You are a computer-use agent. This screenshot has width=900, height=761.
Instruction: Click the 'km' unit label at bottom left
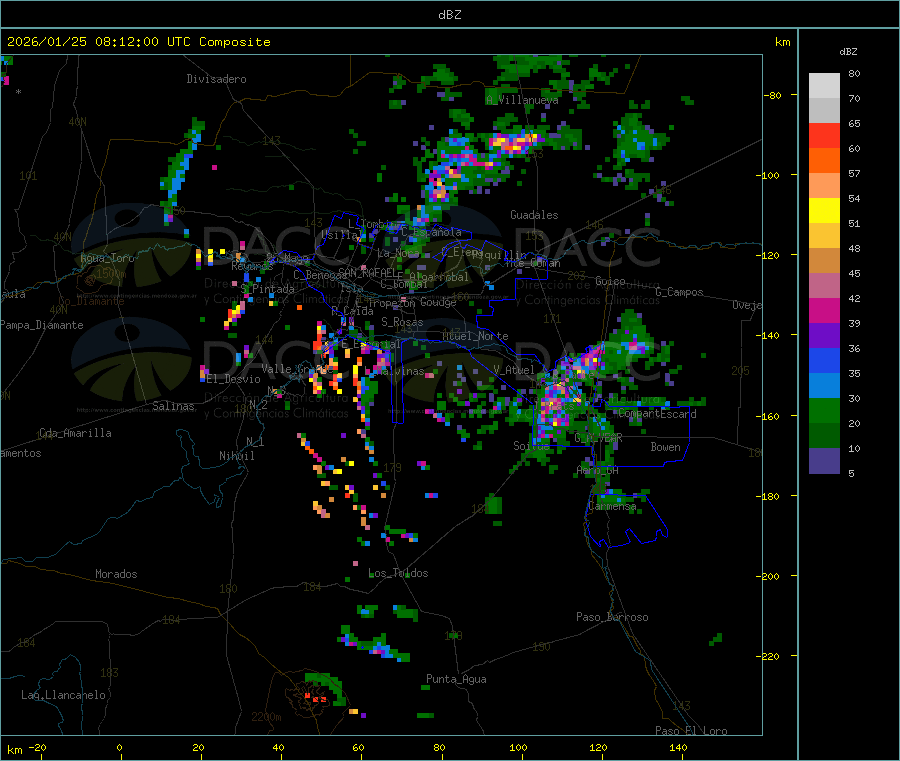click(14, 750)
